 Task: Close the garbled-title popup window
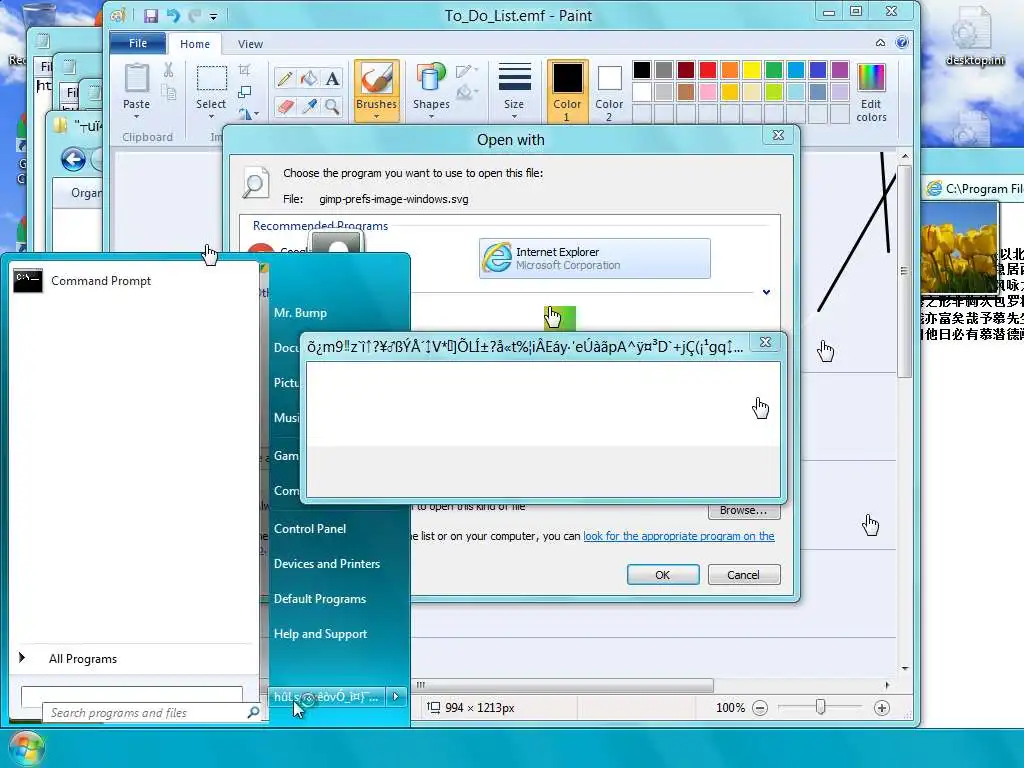(765, 342)
